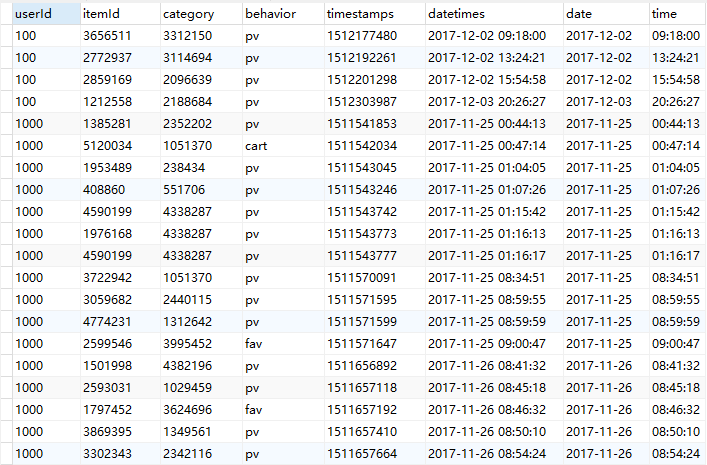The width and height of the screenshot is (707, 465).
Task: Select datetimes cell 2017-11-25 08:34:51
Action: click(x=494, y=278)
